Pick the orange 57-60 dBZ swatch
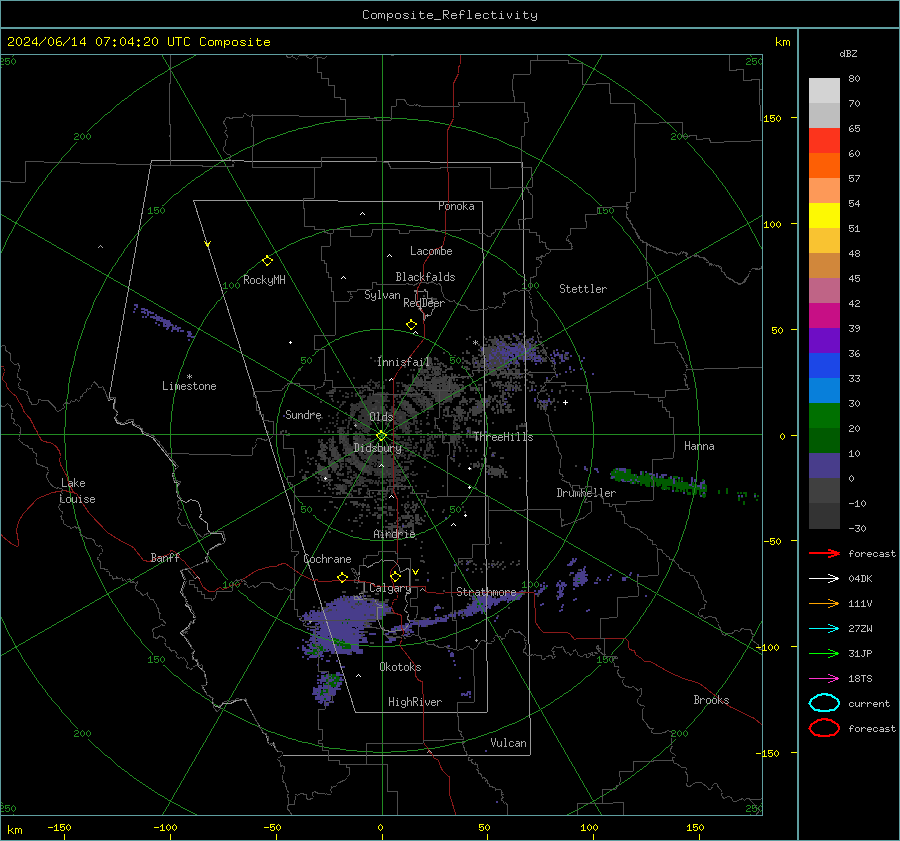900x841 pixels. pos(824,166)
